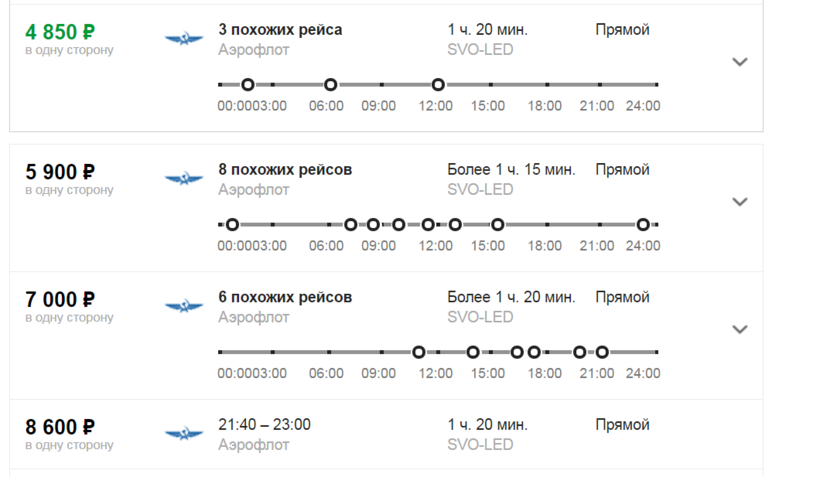
Task: Select the 21:40 – 23:00 flight
Action: (264, 424)
